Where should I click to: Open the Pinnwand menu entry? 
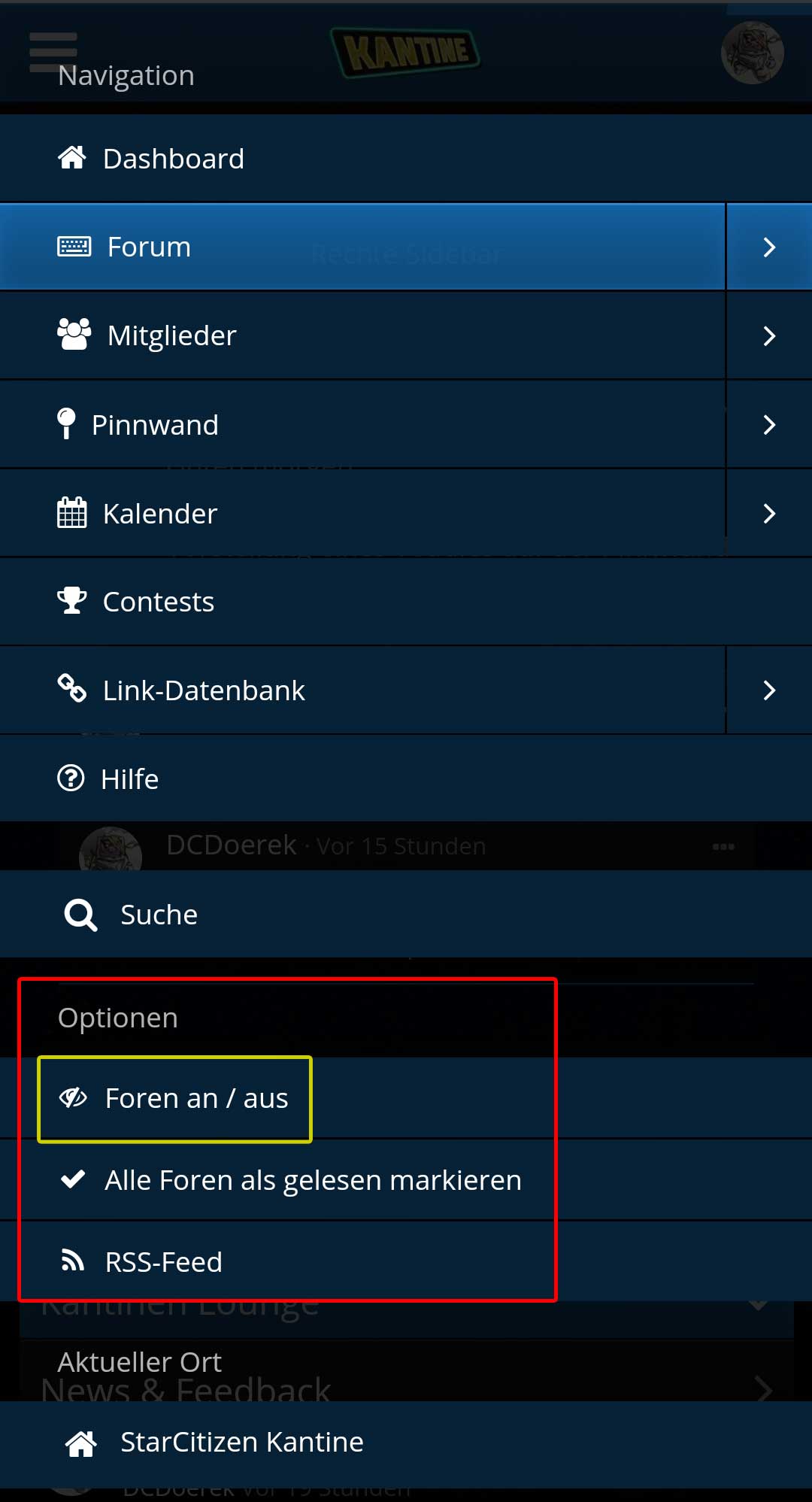[x=155, y=425]
